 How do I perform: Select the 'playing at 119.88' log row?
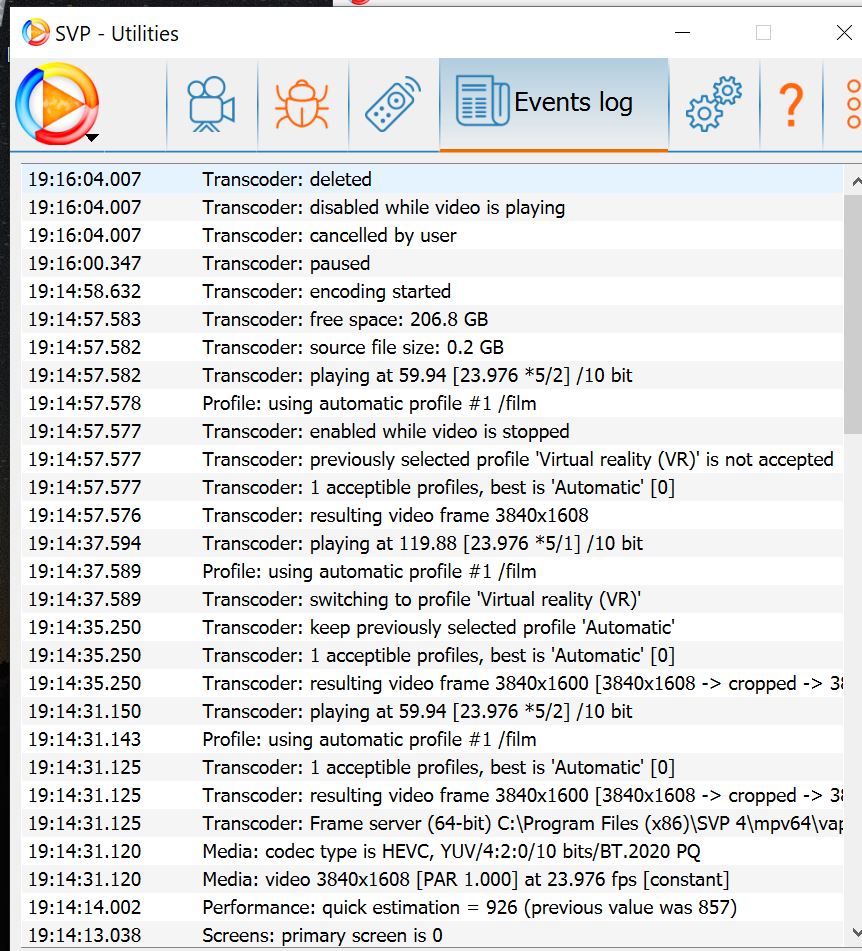421,544
